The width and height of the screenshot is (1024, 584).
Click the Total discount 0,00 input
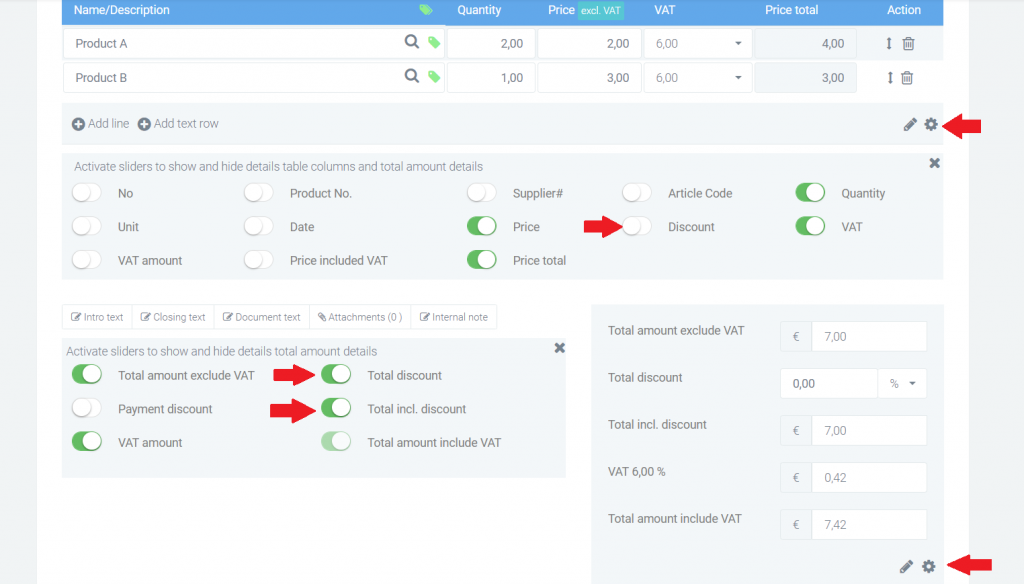829,383
